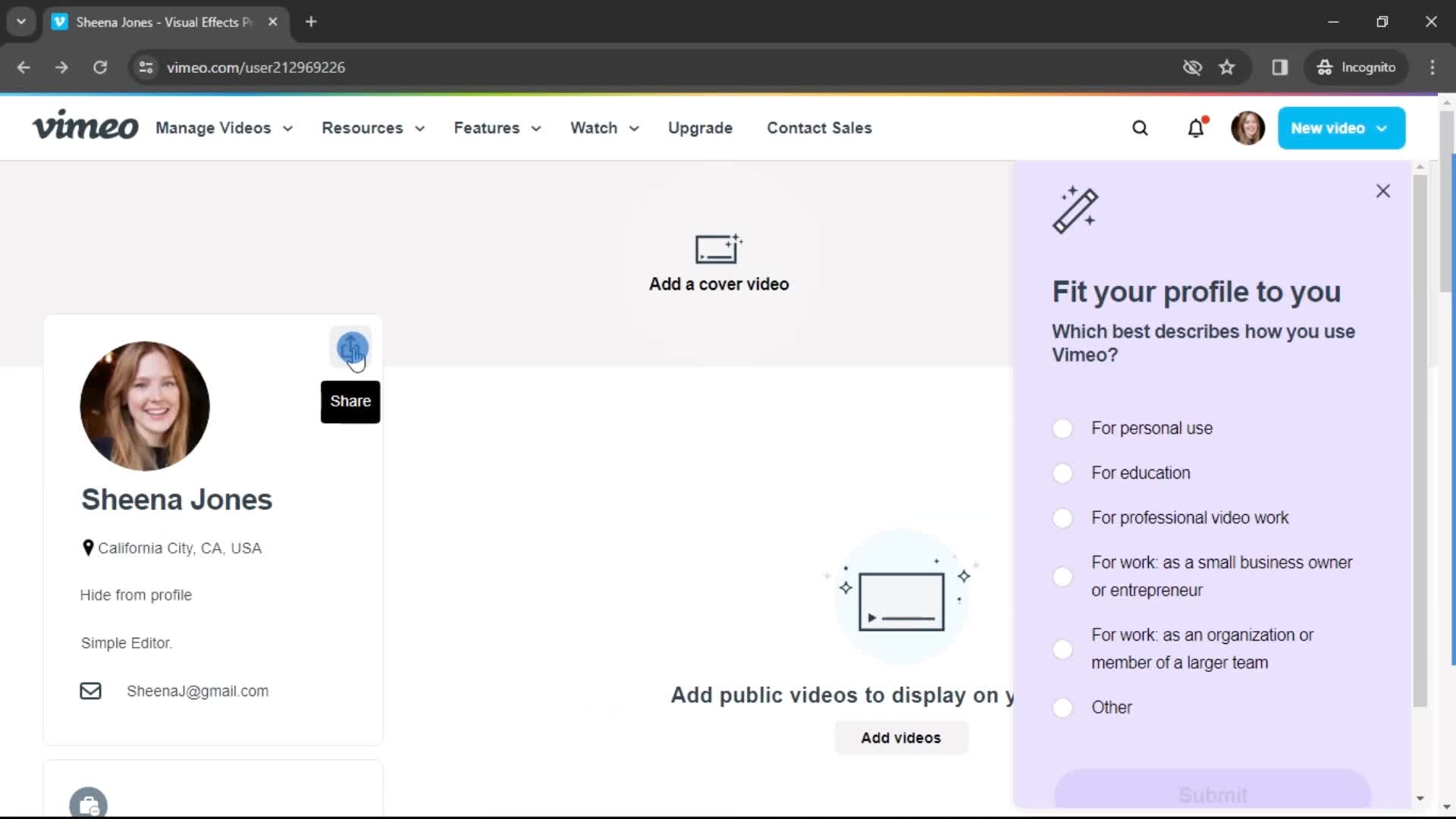
Task: Open the notifications bell
Action: point(1196,128)
